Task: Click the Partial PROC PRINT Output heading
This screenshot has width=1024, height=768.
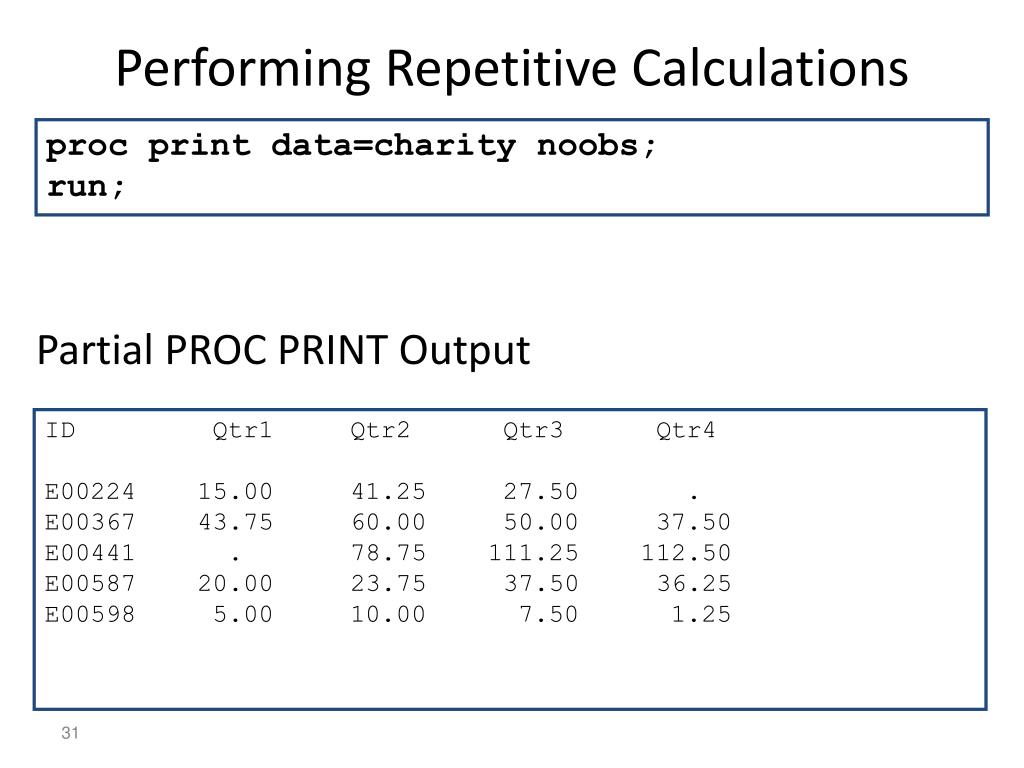Action: (x=283, y=351)
